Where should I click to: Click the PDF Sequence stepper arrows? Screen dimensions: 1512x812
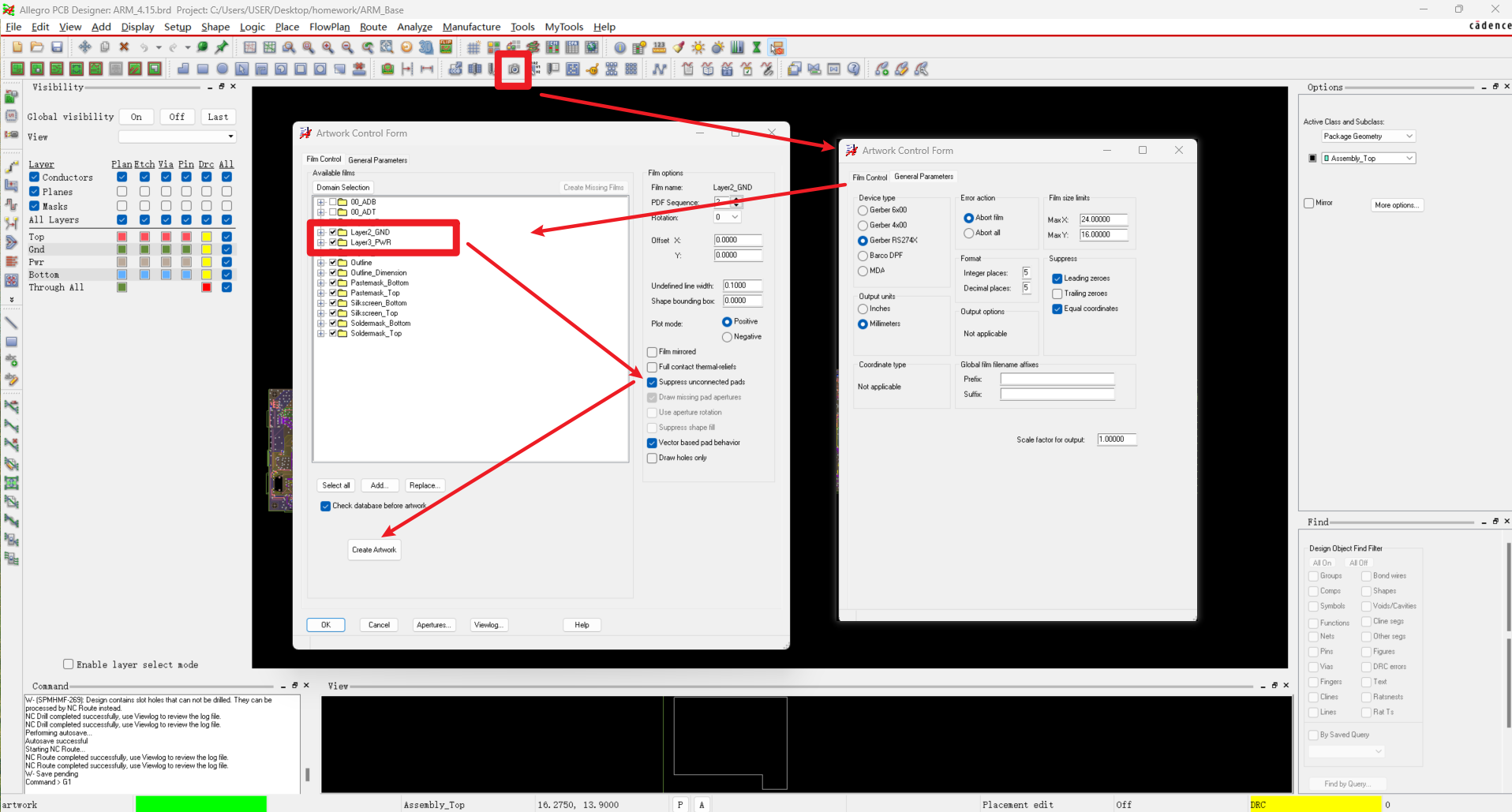coord(736,203)
